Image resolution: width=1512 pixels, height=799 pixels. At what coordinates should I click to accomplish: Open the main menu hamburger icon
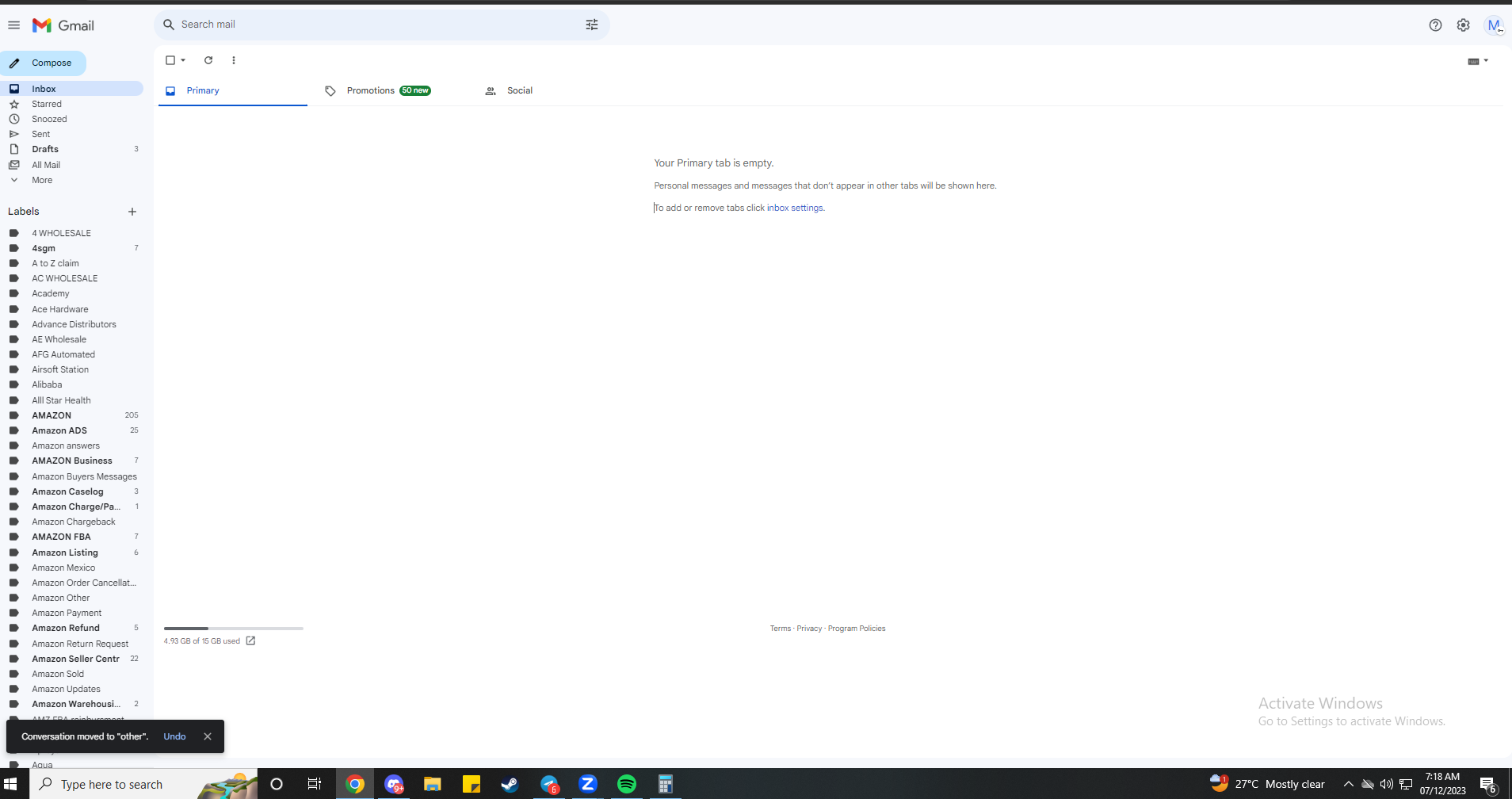coord(13,25)
